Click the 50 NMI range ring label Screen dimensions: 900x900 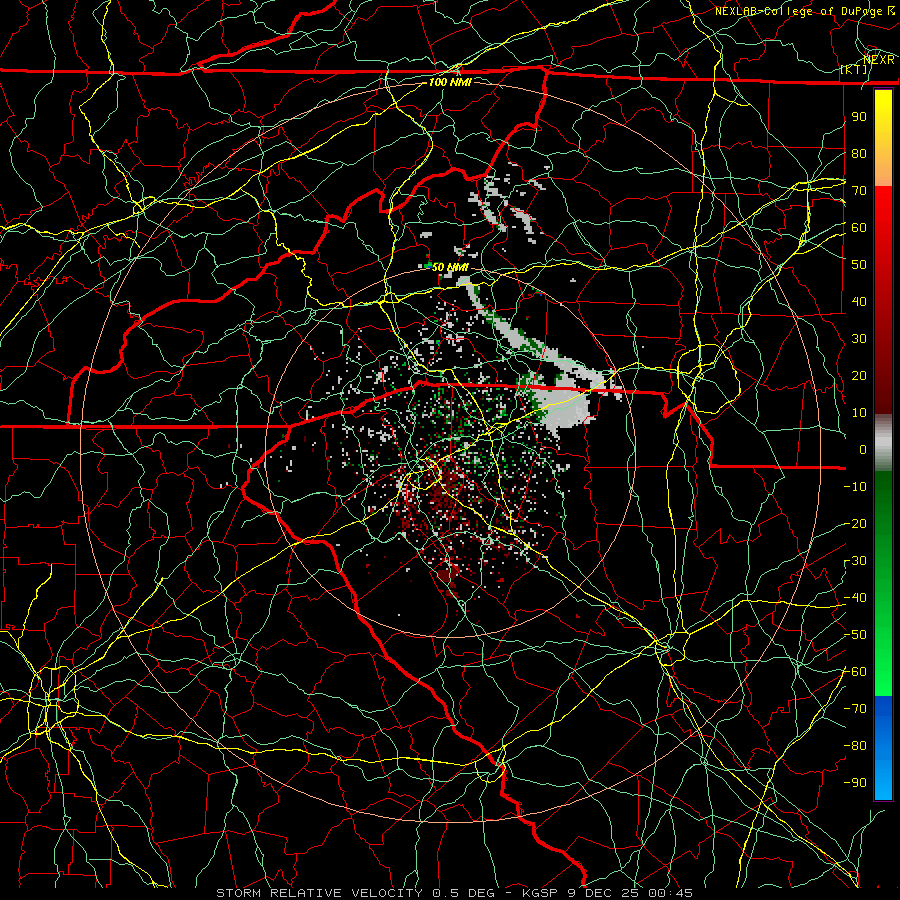(450, 267)
